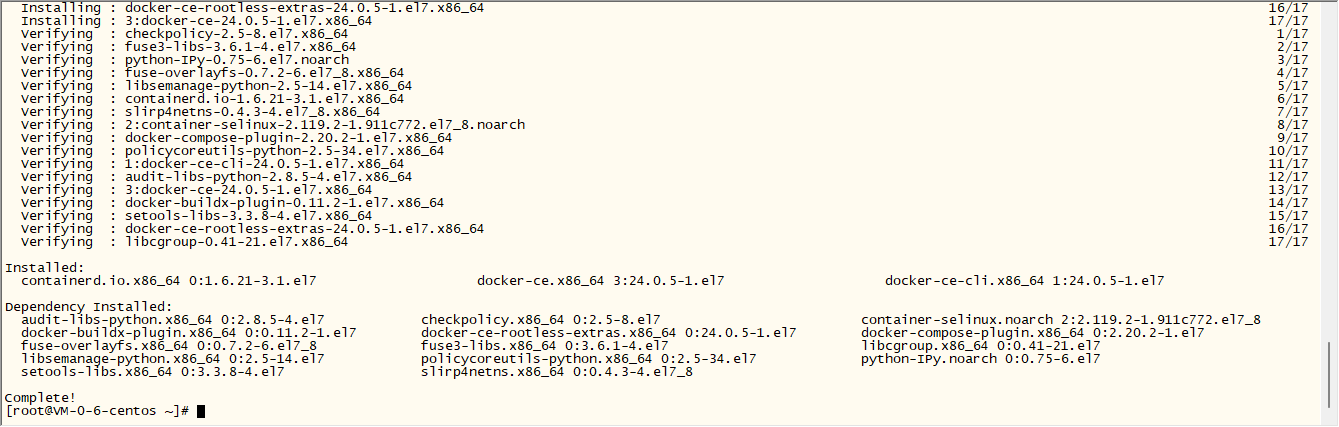Click the 'Verifying : libcgroup-0.41-21' line
The height and width of the screenshot is (427, 1339).
point(185,242)
